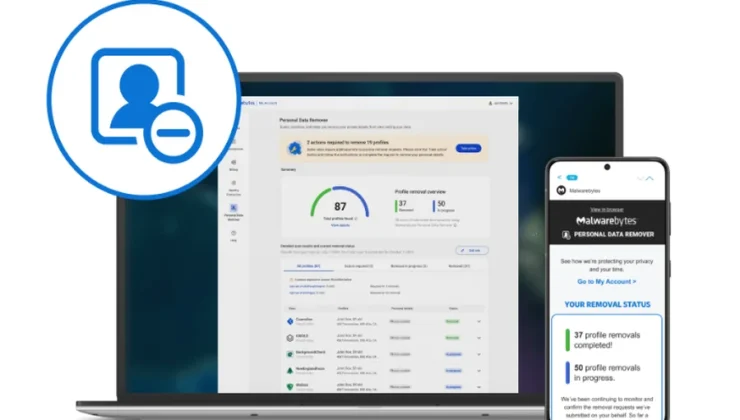Expand the BackgroundCheck row chevron

click(479, 354)
